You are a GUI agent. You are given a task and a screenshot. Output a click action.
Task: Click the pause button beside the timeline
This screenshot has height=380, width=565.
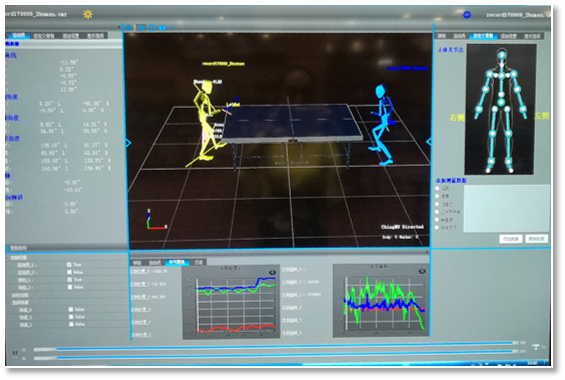pos(15,353)
